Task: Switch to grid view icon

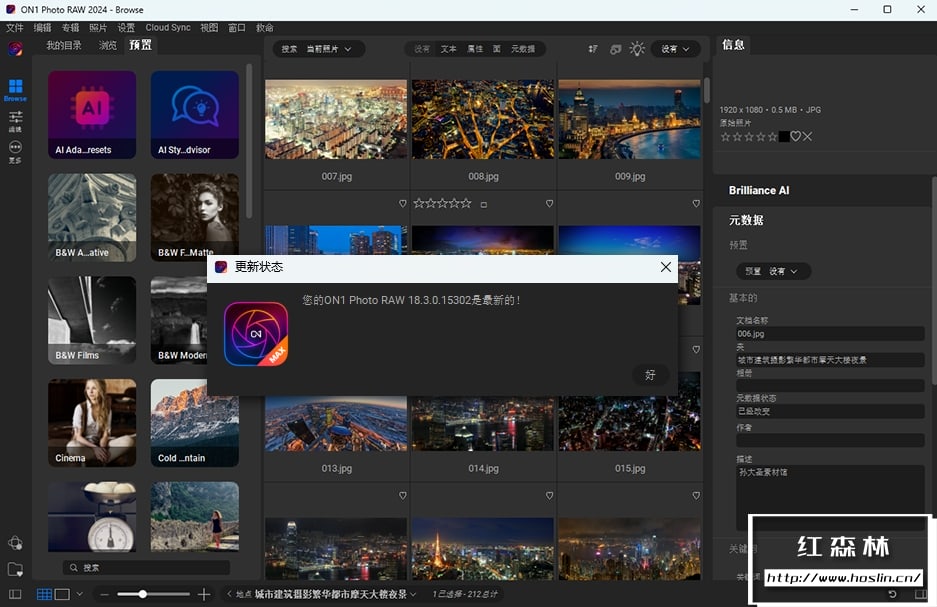Action: [x=44, y=594]
